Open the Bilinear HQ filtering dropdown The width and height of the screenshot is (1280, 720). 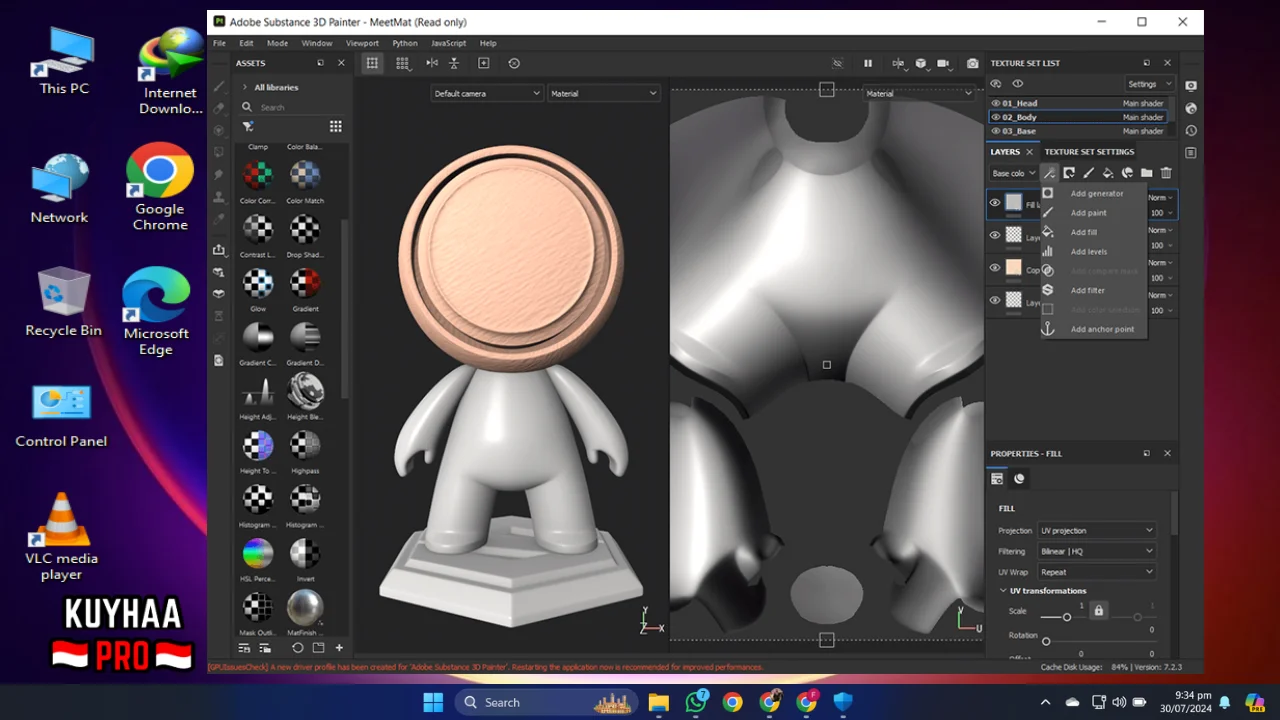1096,551
